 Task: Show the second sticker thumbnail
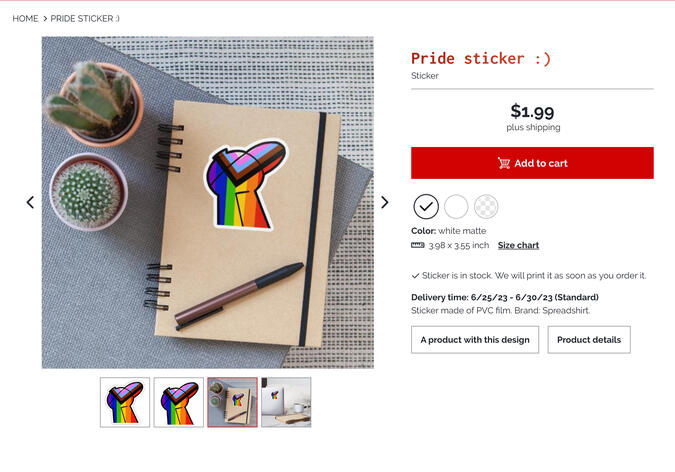179,402
